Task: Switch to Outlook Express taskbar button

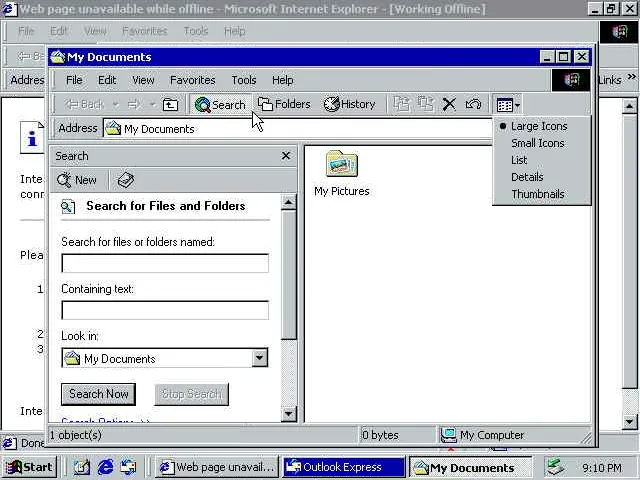Action: tap(344, 467)
